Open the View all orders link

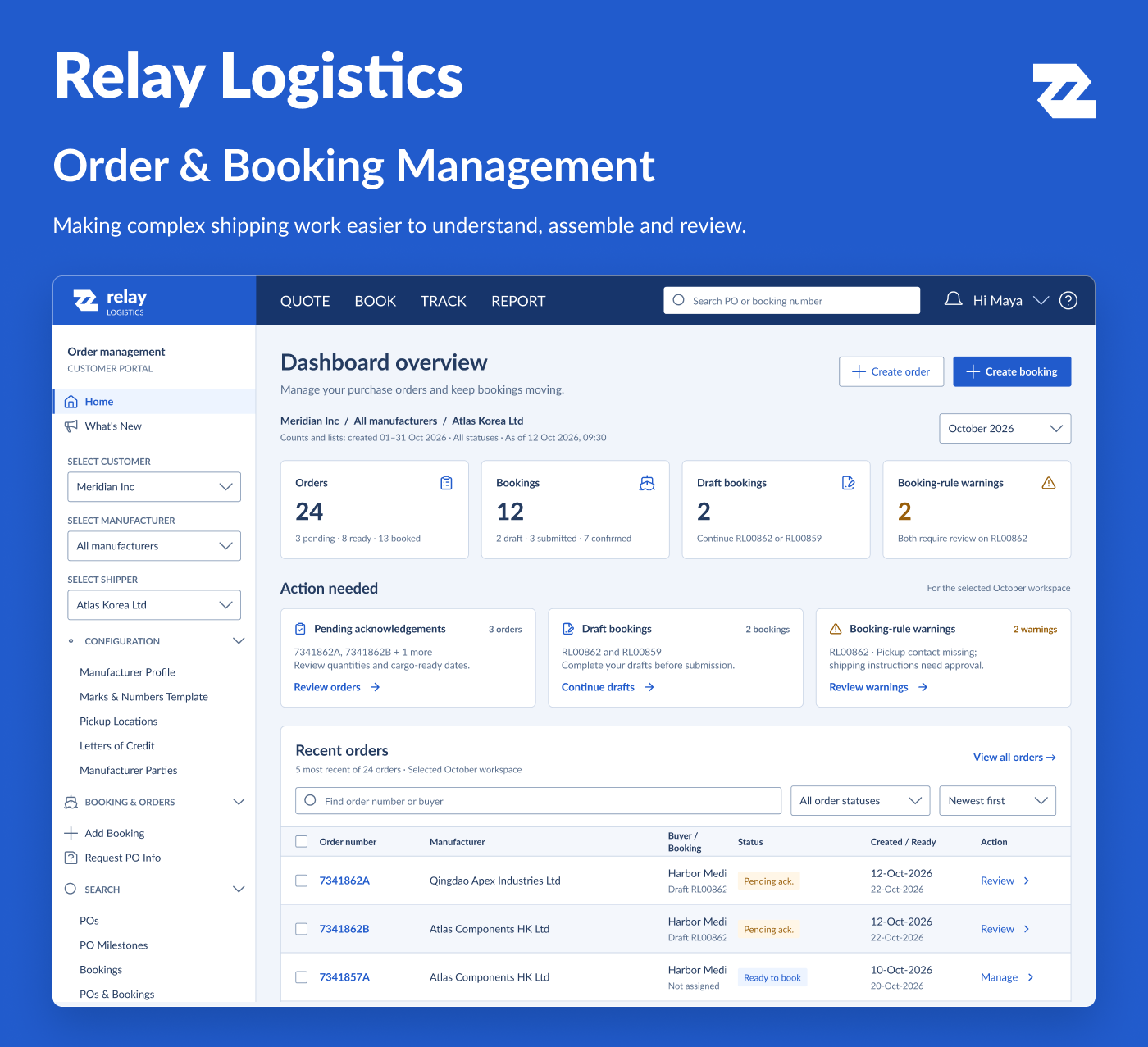point(1014,758)
